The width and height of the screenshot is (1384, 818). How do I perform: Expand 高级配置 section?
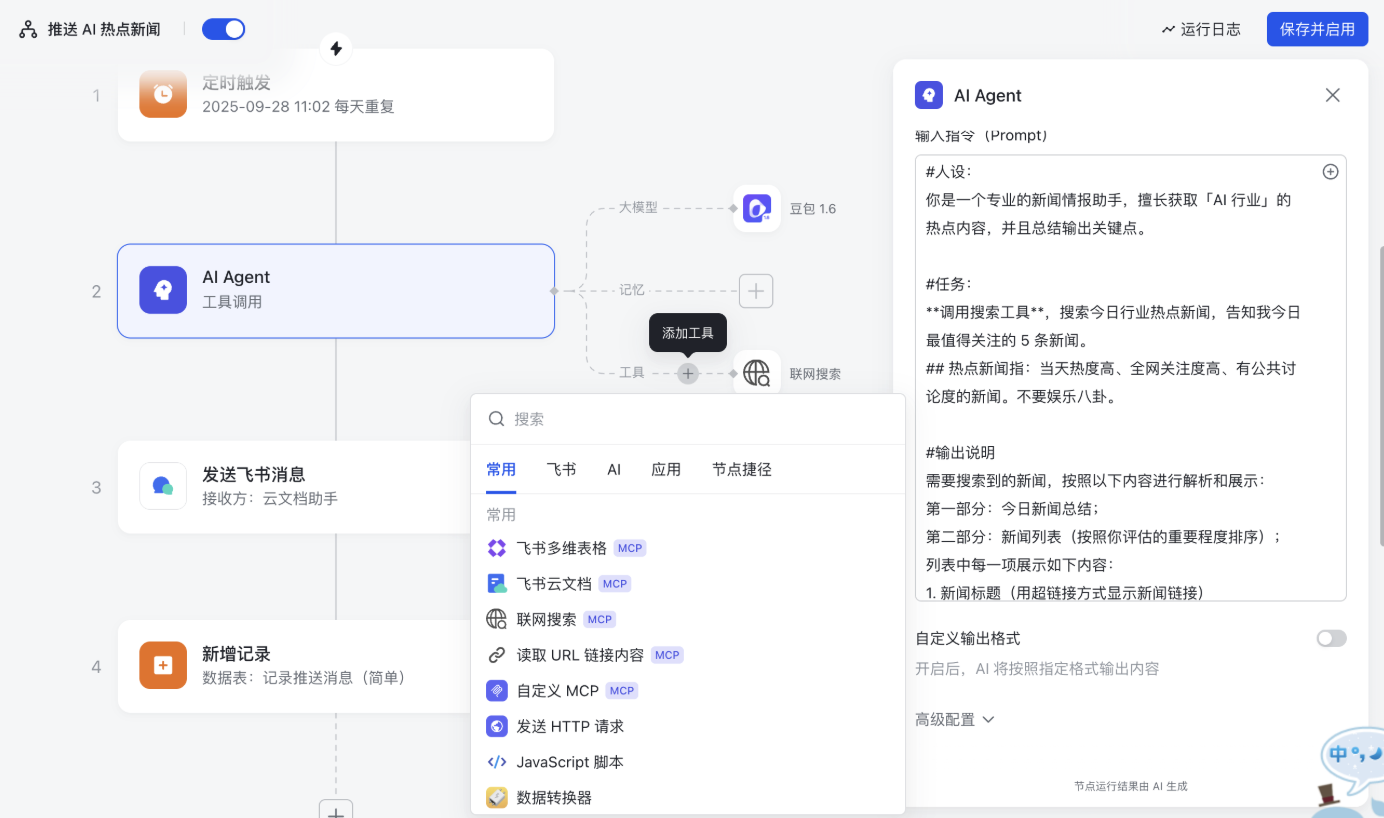(x=954, y=719)
